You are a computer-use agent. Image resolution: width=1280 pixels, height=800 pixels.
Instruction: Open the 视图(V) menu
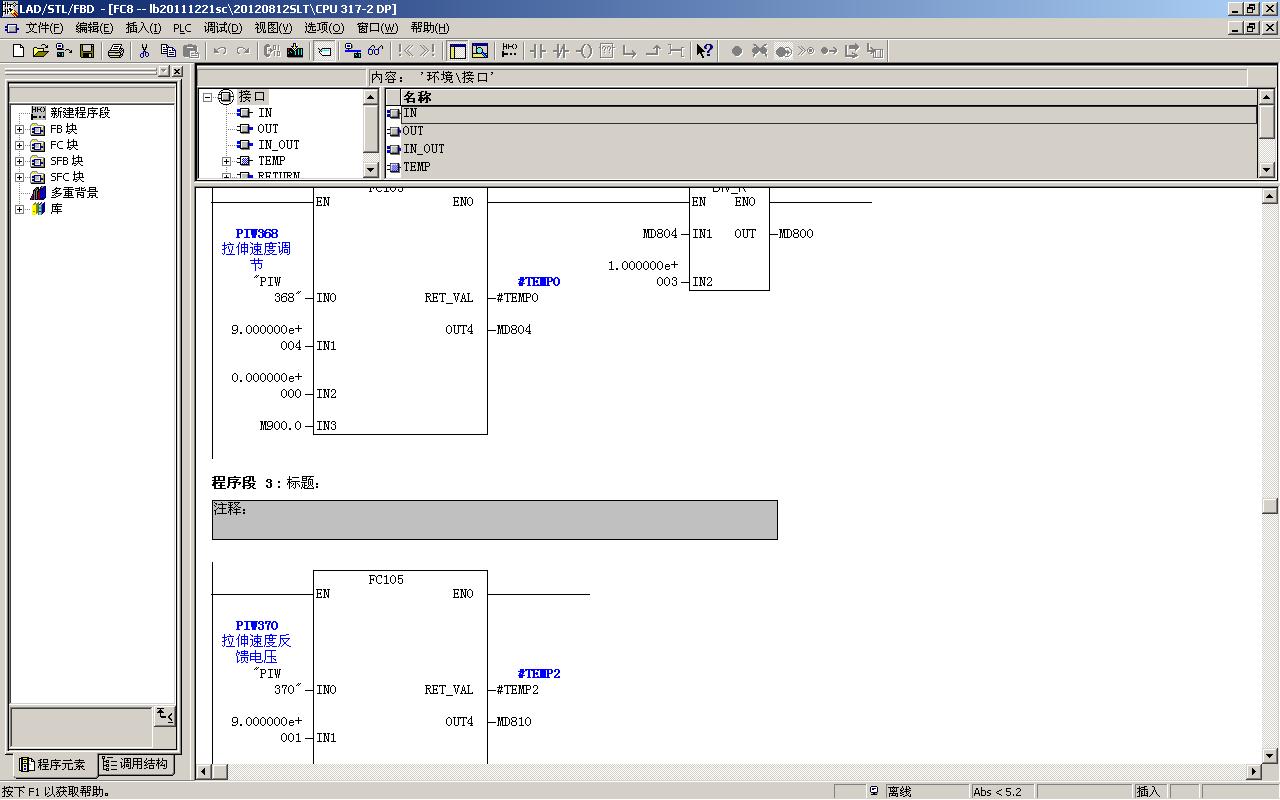coord(273,28)
